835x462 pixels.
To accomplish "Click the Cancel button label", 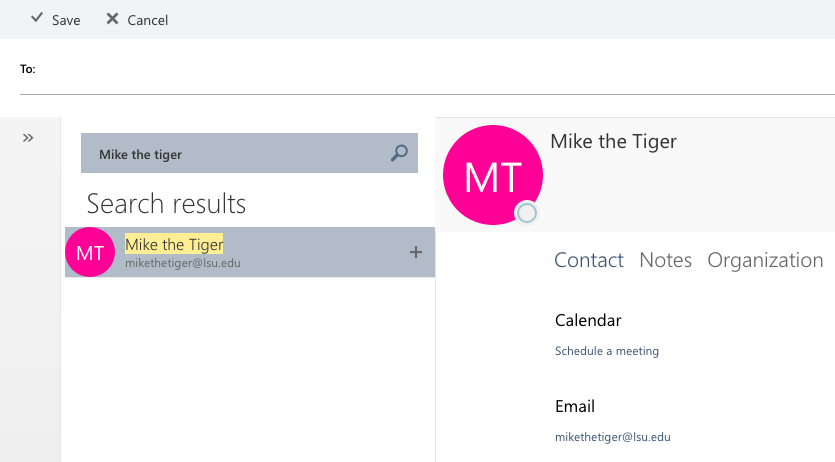I will [x=148, y=20].
